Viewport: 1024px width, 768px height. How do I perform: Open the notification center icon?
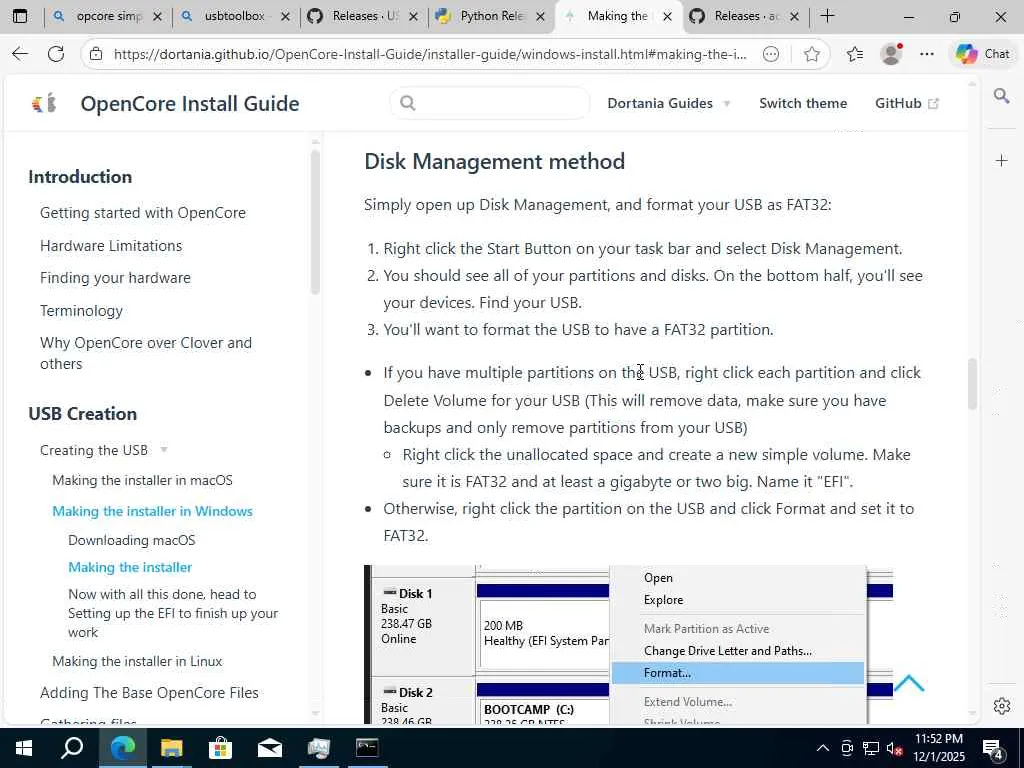click(x=993, y=748)
